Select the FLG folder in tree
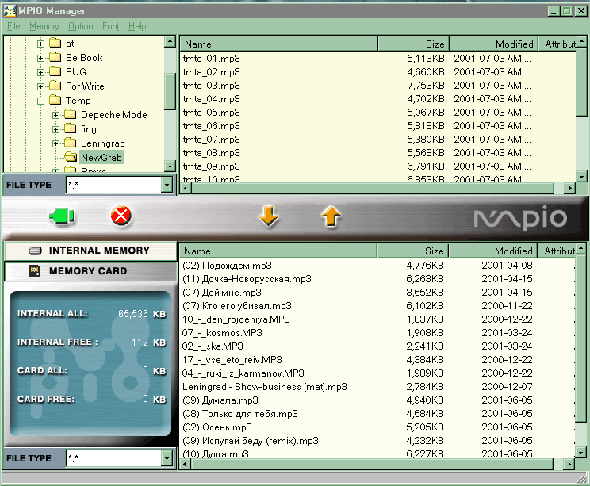The height and width of the screenshot is (486, 590). (x=76, y=71)
